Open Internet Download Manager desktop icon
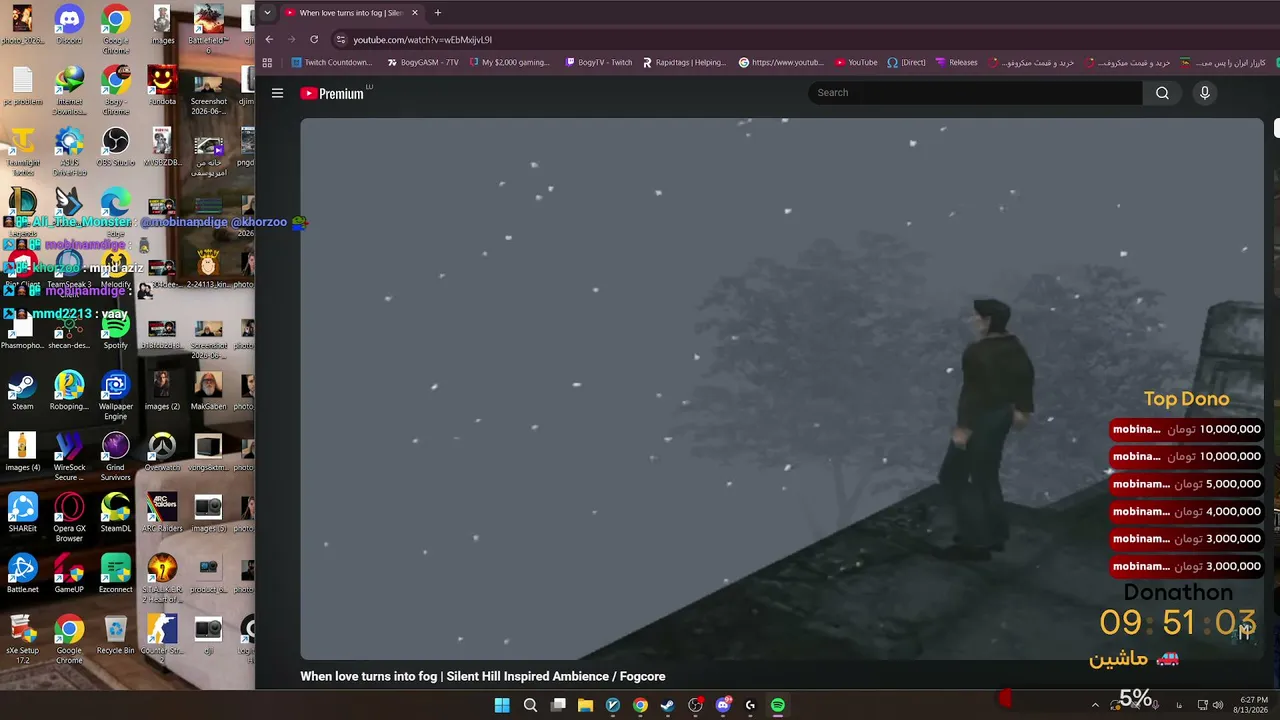Image resolution: width=1280 pixels, height=720 pixels. pyautogui.click(x=69, y=90)
